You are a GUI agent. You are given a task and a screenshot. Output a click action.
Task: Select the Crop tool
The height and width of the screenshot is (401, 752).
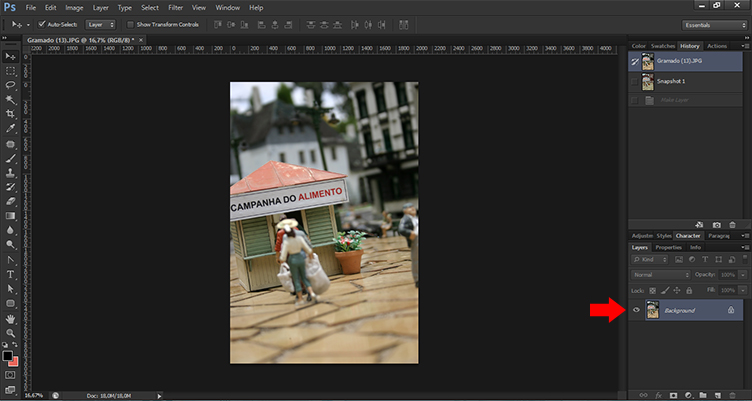pyautogui.click(x=10, y=114)
